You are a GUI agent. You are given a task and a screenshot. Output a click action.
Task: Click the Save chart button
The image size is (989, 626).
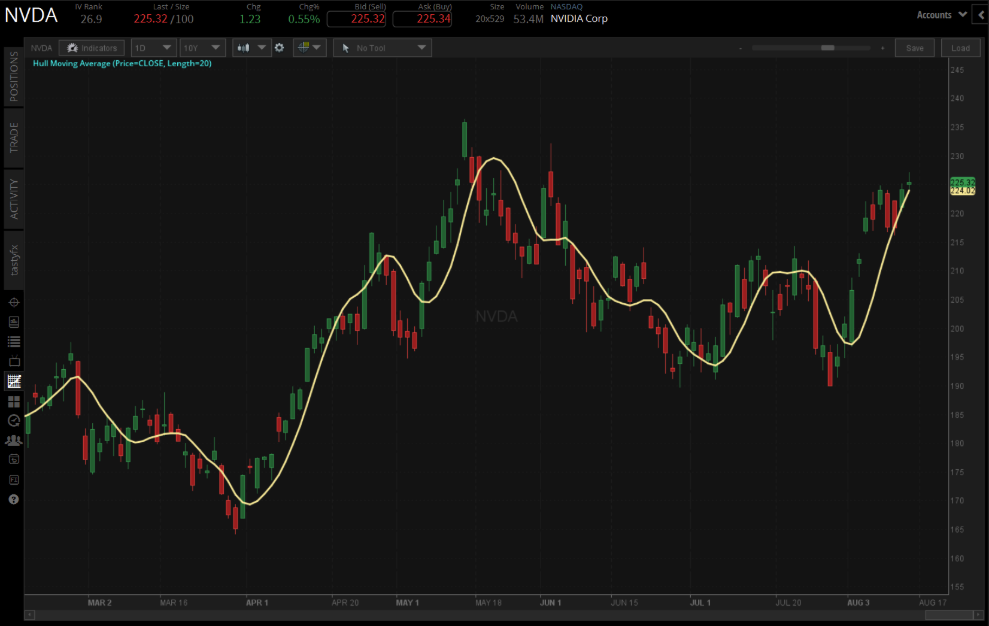click(915, 48)
